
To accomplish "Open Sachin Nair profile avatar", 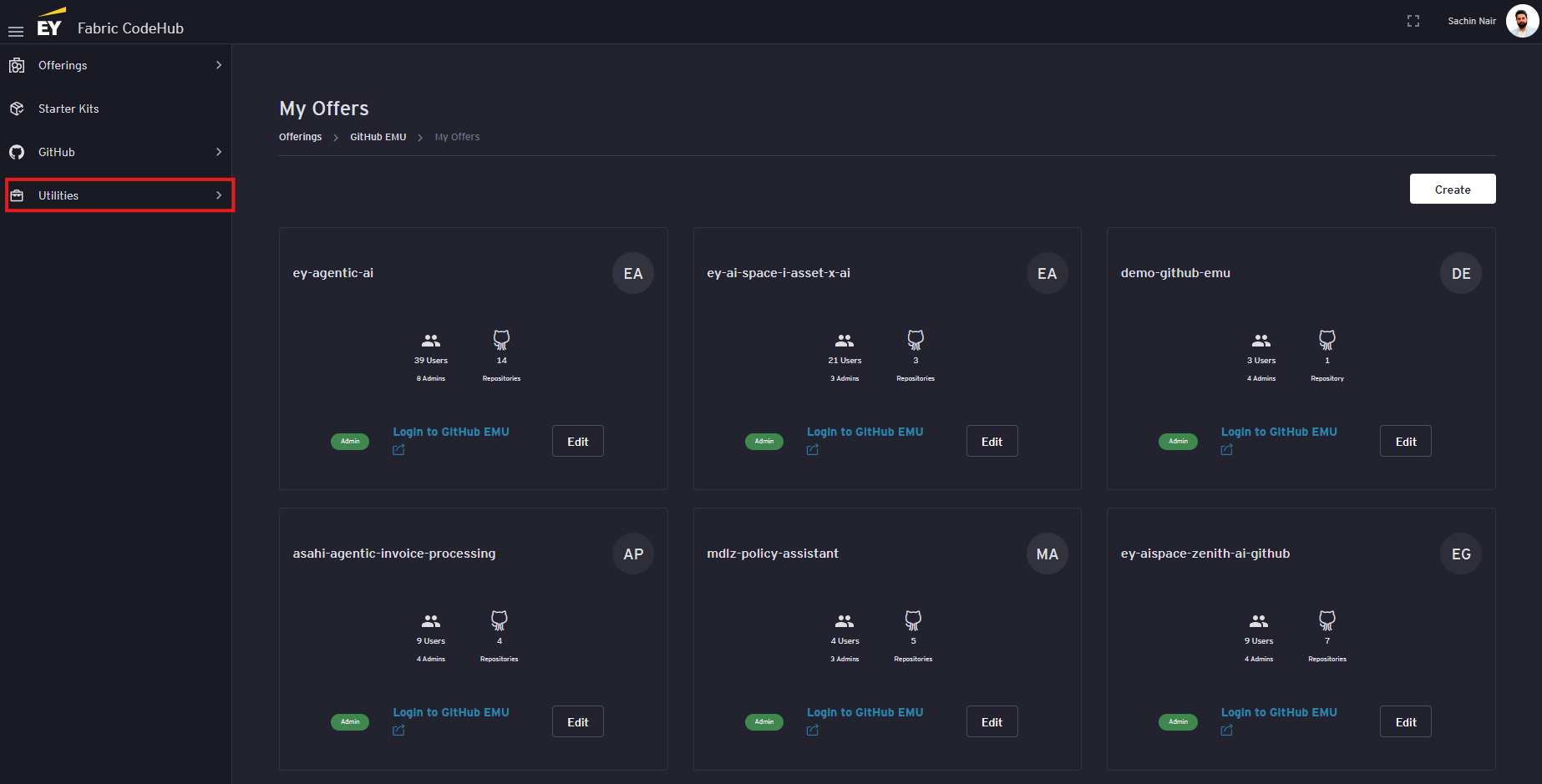I will (x=1521, y=21).
